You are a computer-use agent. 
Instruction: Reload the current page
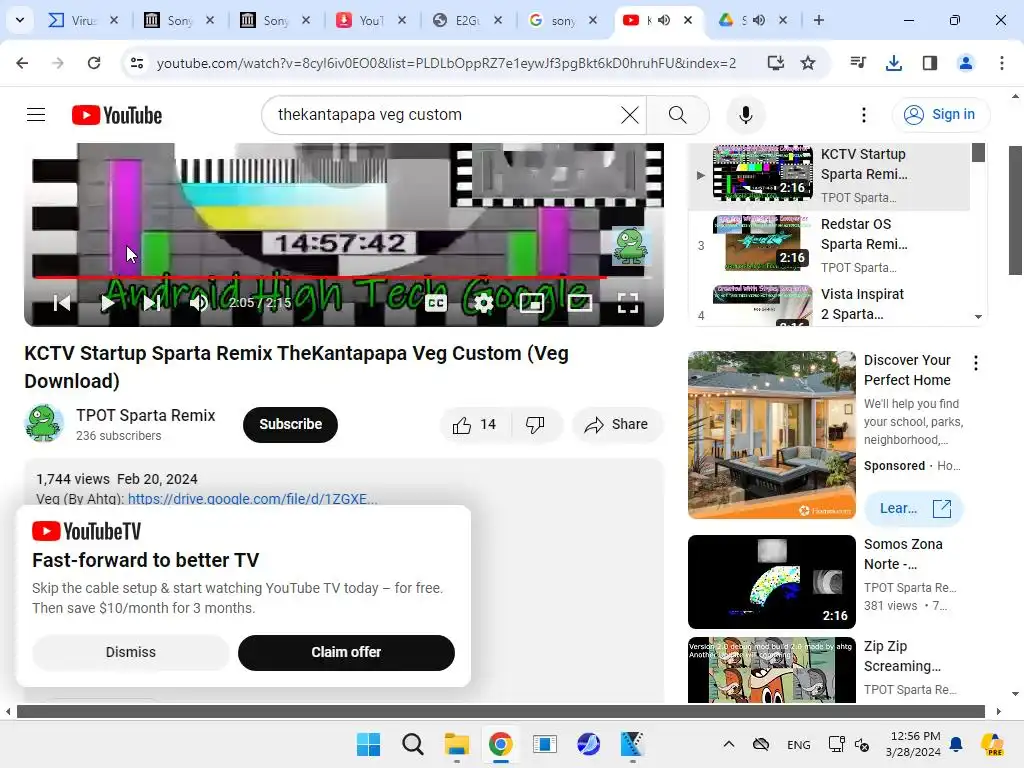click(94, 63)
